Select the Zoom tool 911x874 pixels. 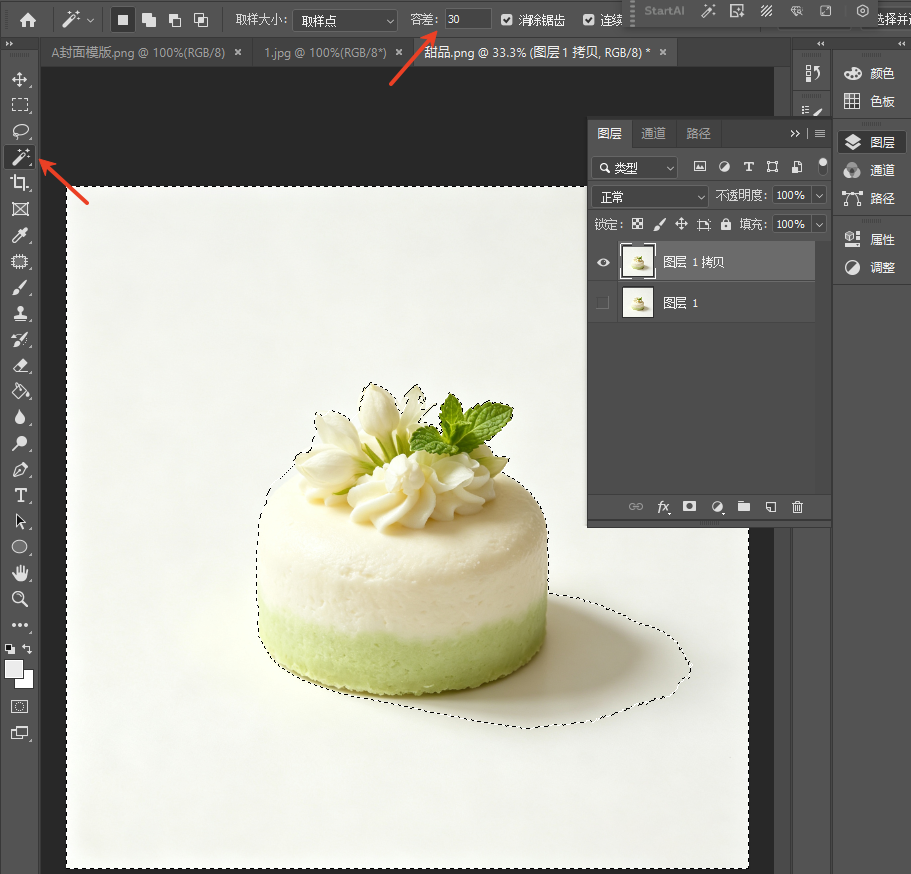tap(20, 599)
